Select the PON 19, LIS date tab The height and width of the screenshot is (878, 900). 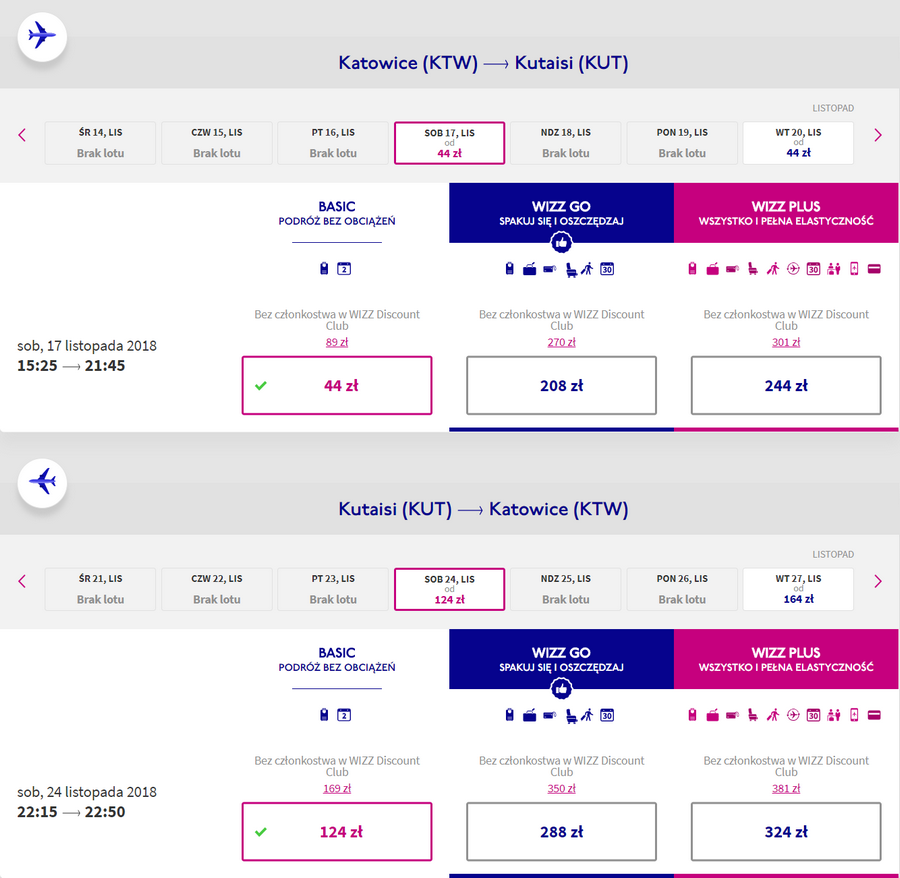click(682, 143)
